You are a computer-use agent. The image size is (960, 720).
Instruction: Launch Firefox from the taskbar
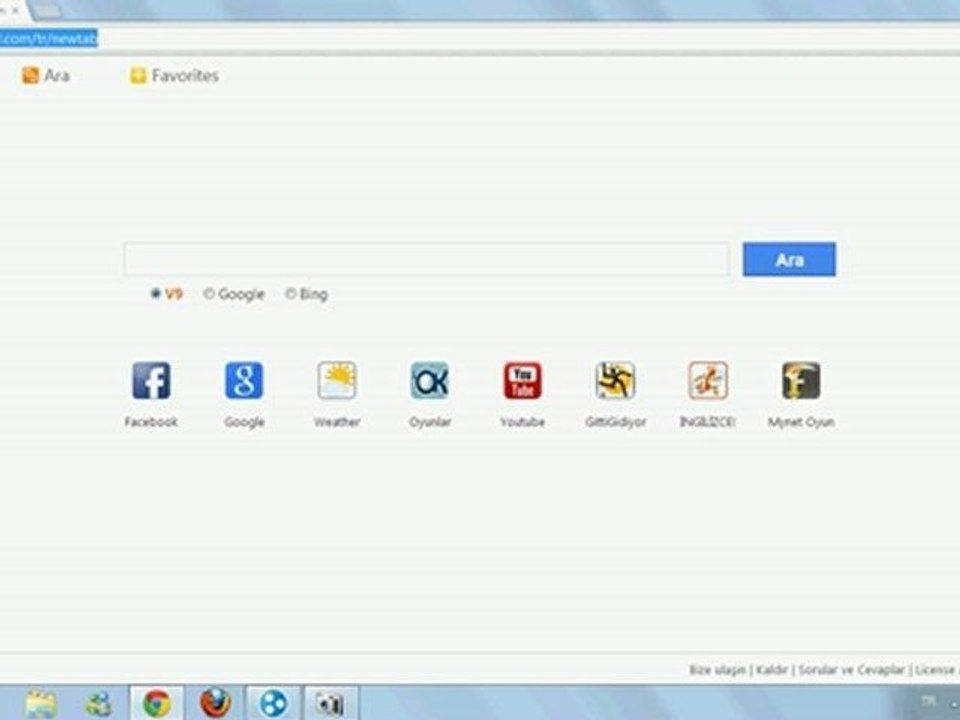(216, 703)
